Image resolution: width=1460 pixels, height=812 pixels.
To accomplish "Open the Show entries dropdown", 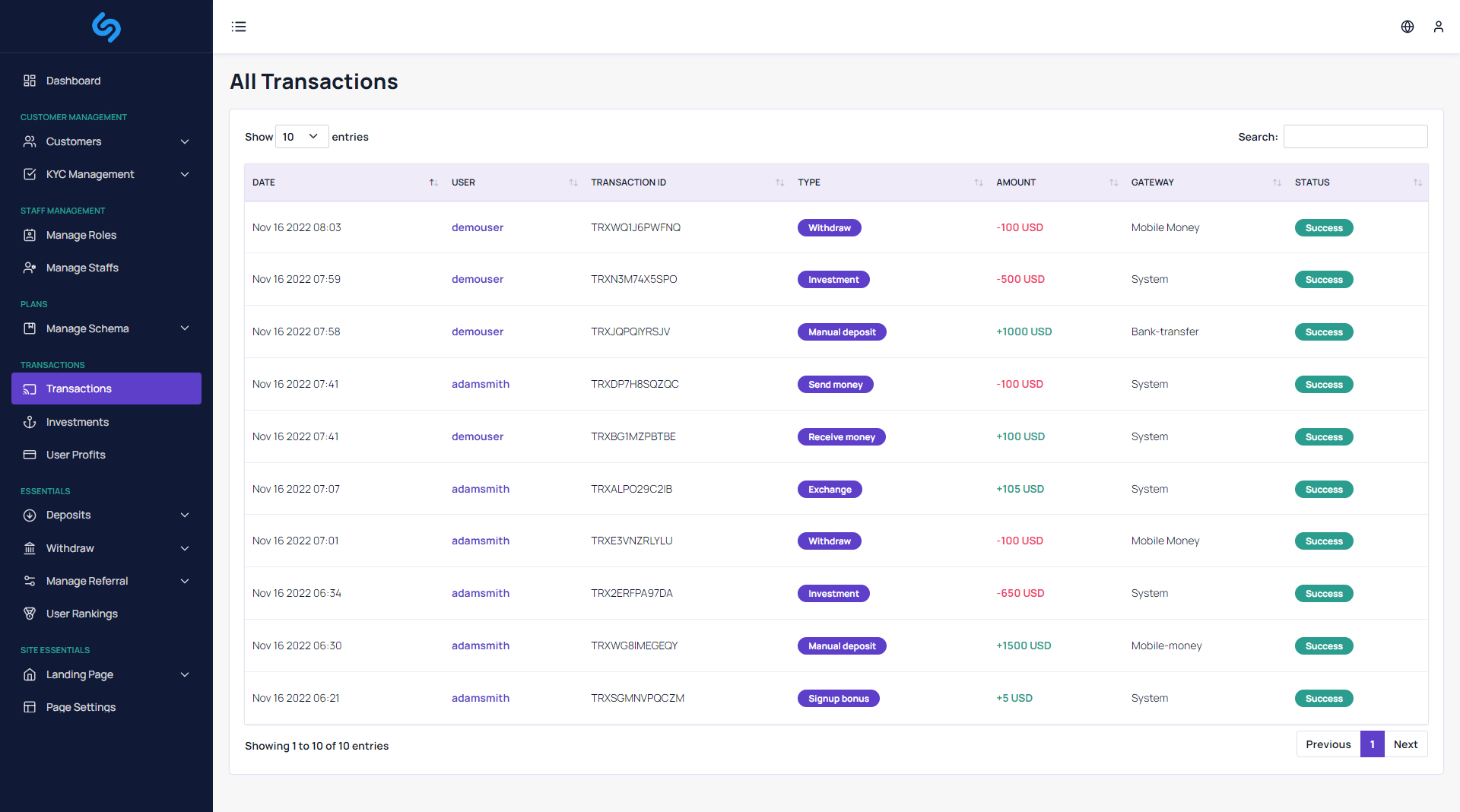I will [x=301, y=137].
